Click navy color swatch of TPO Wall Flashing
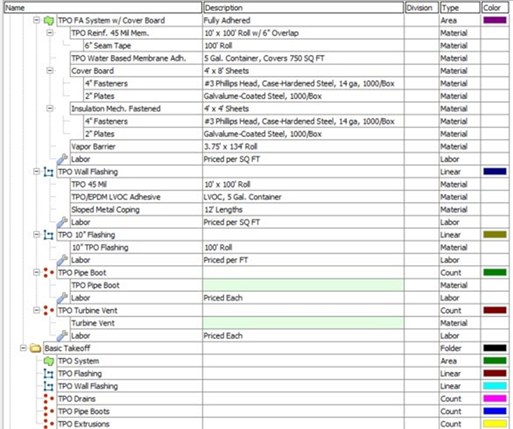 [495, 172]
